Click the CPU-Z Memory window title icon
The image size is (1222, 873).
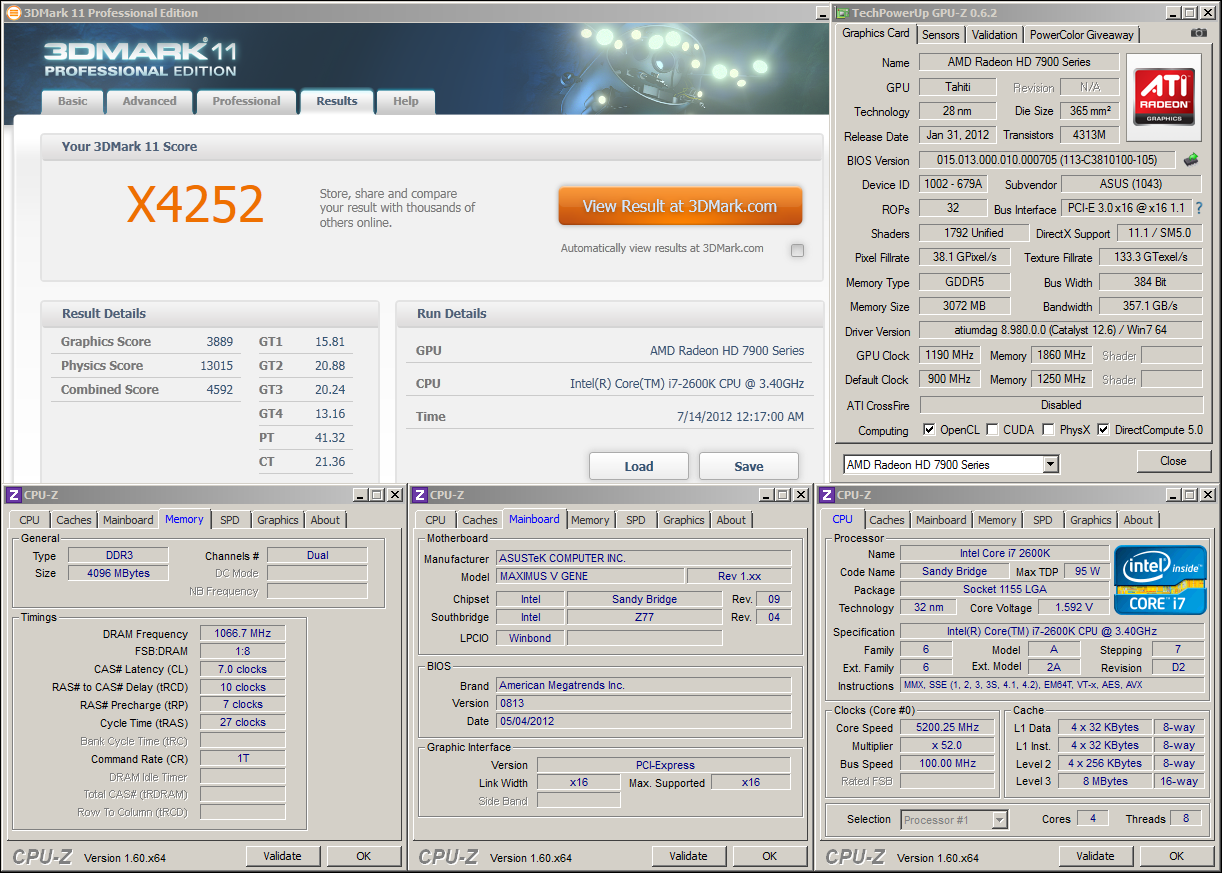tap(13, 495)
